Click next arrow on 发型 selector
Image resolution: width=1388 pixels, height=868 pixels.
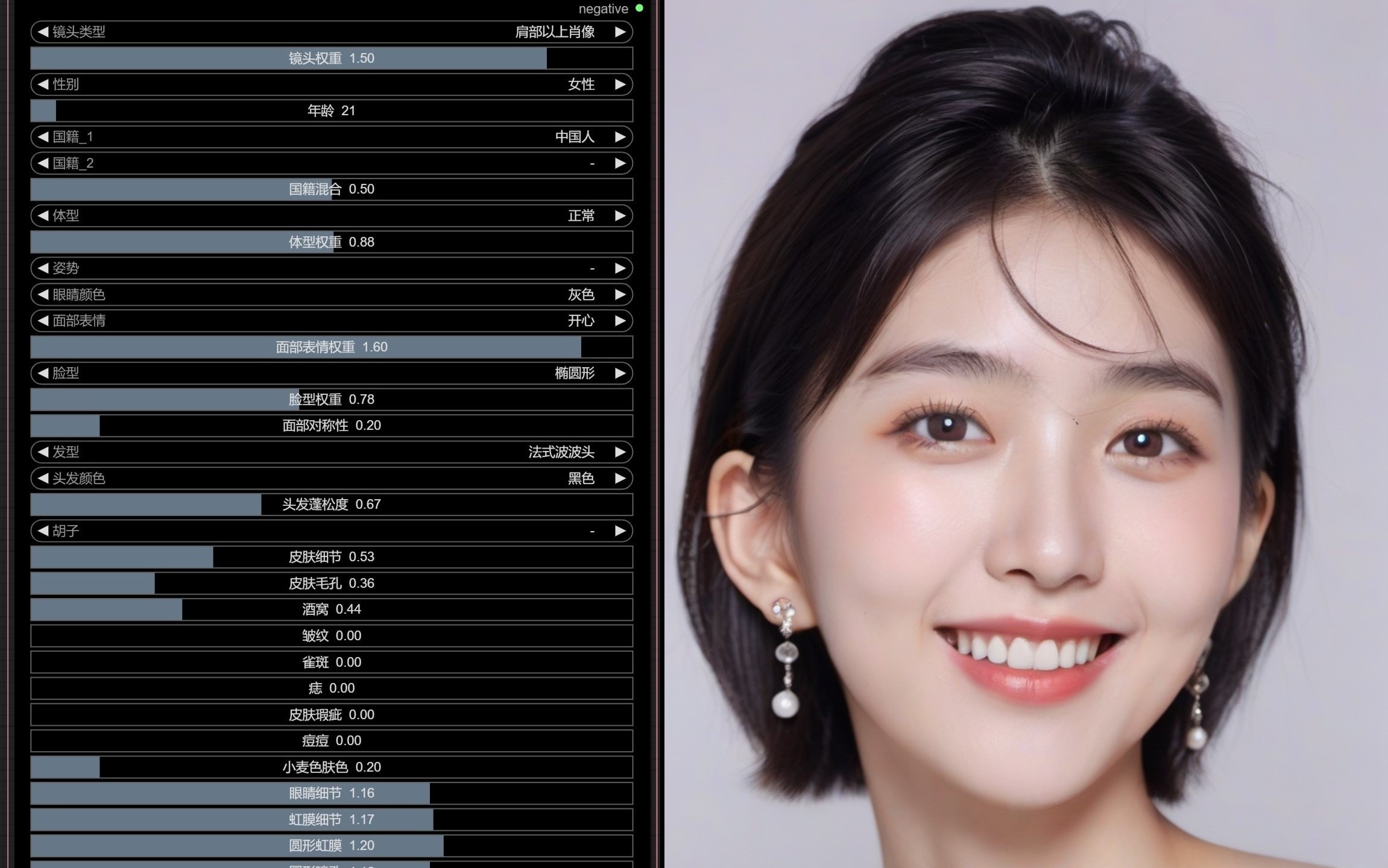620,452
